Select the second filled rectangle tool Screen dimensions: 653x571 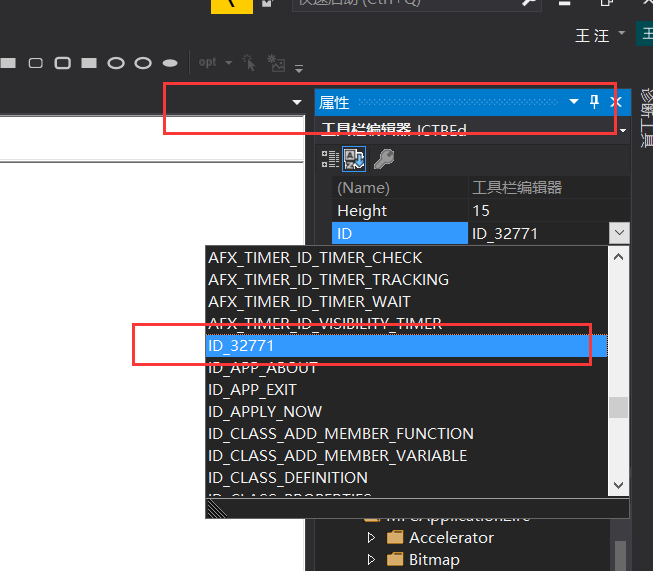pos(89,63)
